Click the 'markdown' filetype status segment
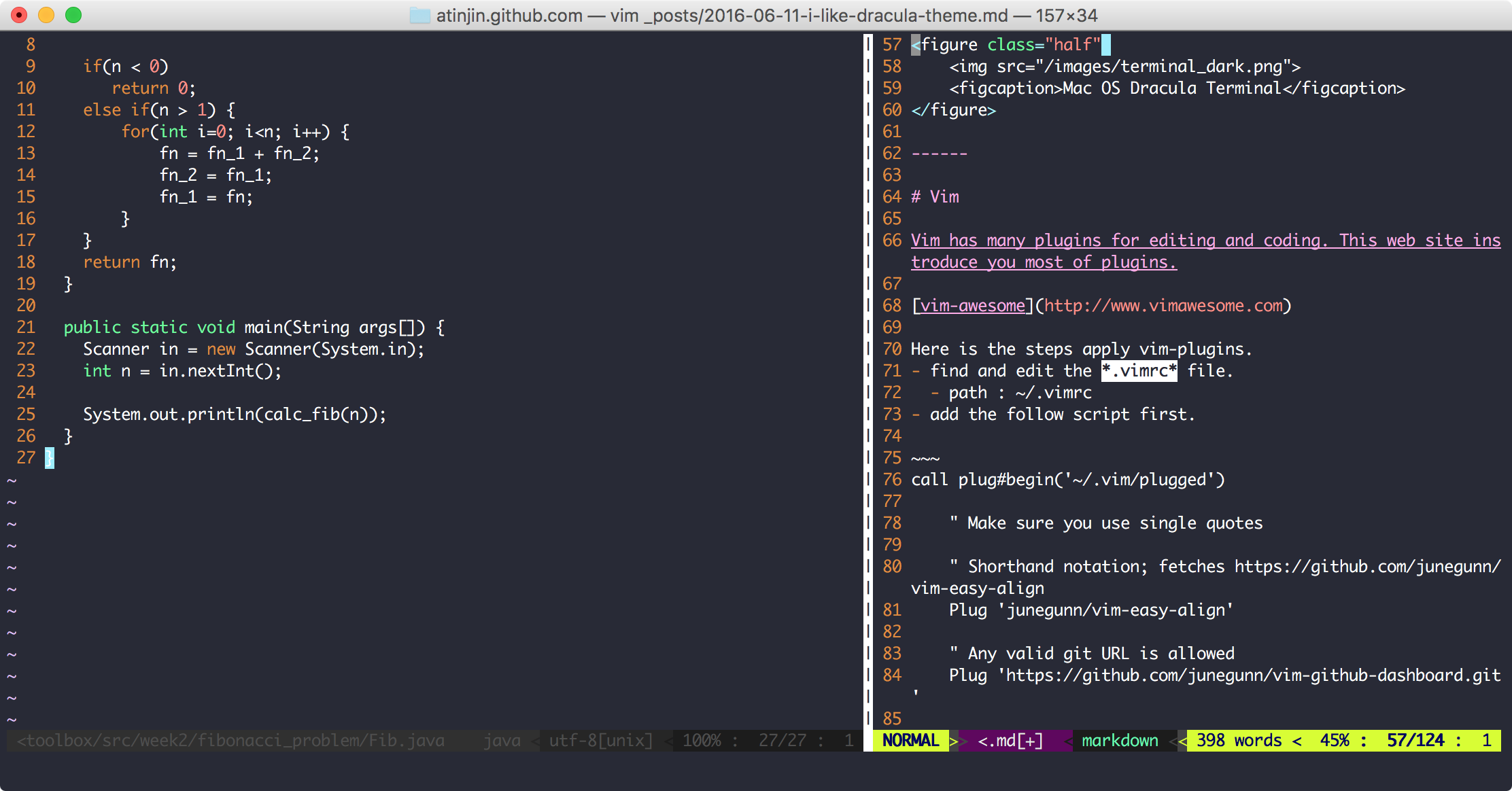Viewport: 1512px width, 791px height. (x=1120, y=740)
